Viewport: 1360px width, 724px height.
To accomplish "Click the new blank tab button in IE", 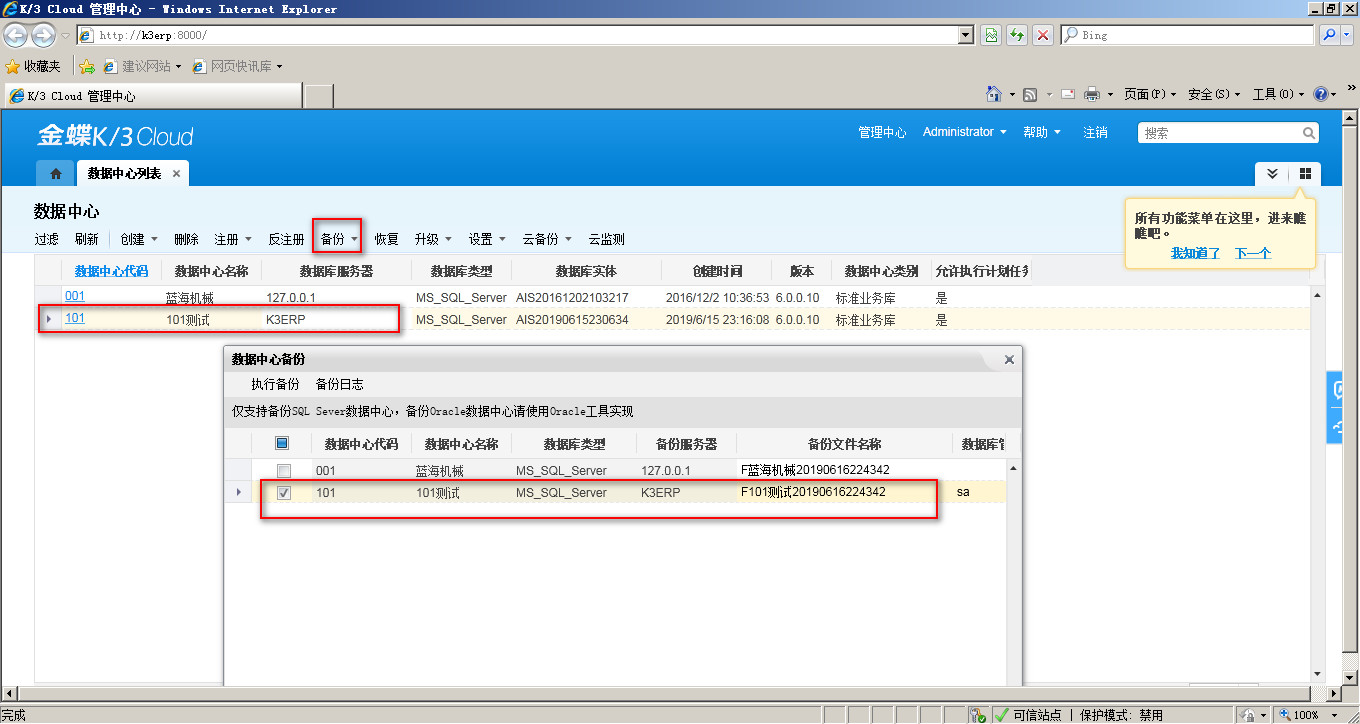I will (318, 96).
